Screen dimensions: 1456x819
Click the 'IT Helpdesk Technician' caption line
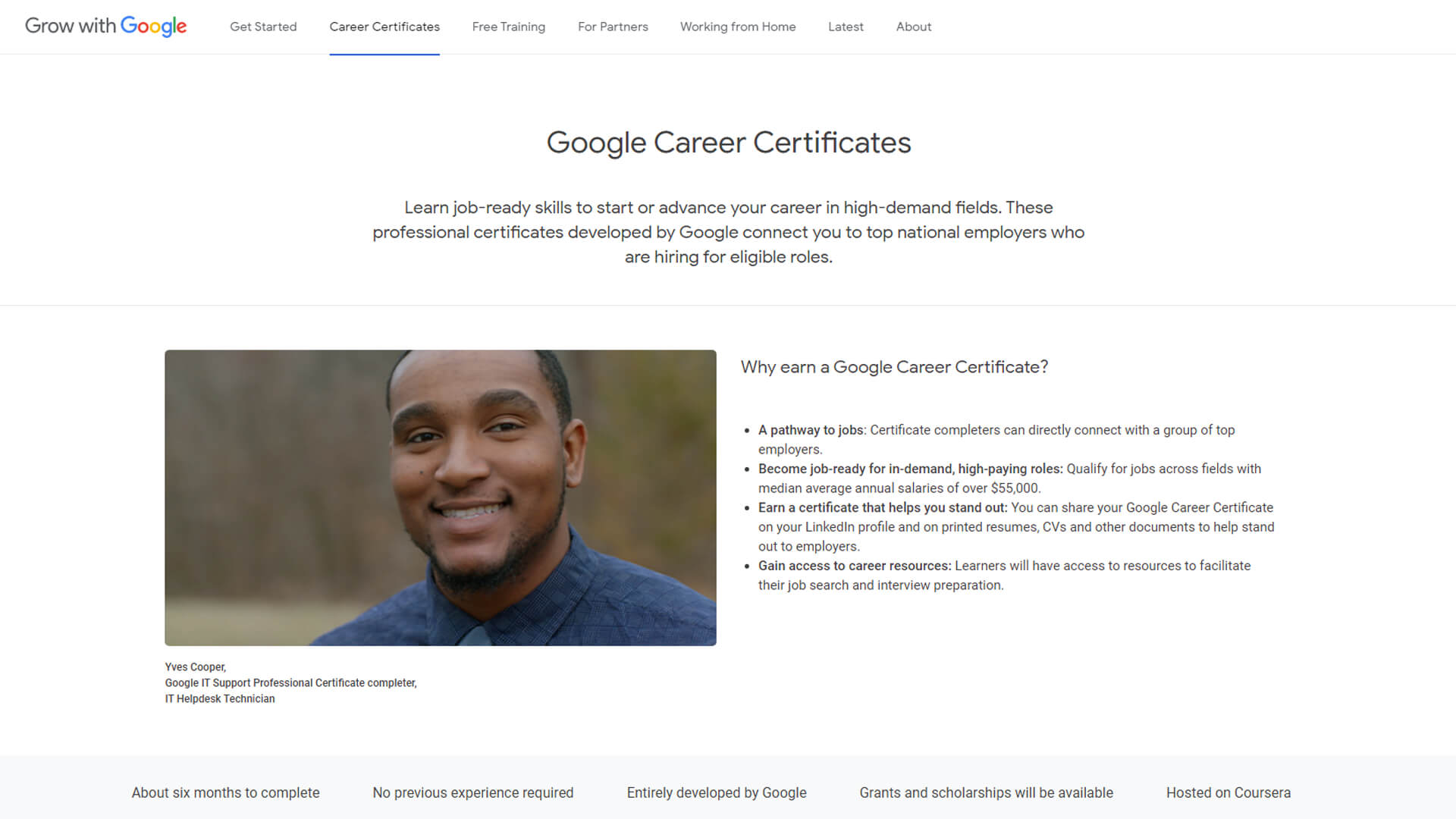[x=220, y=699]
